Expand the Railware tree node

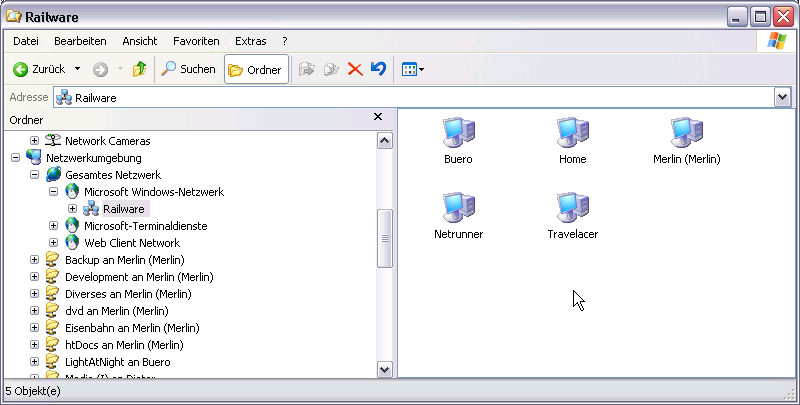[x=72, y=209]
